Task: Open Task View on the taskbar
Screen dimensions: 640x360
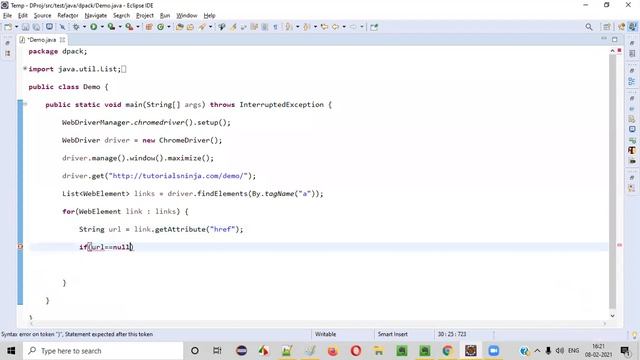Action: 217,351
